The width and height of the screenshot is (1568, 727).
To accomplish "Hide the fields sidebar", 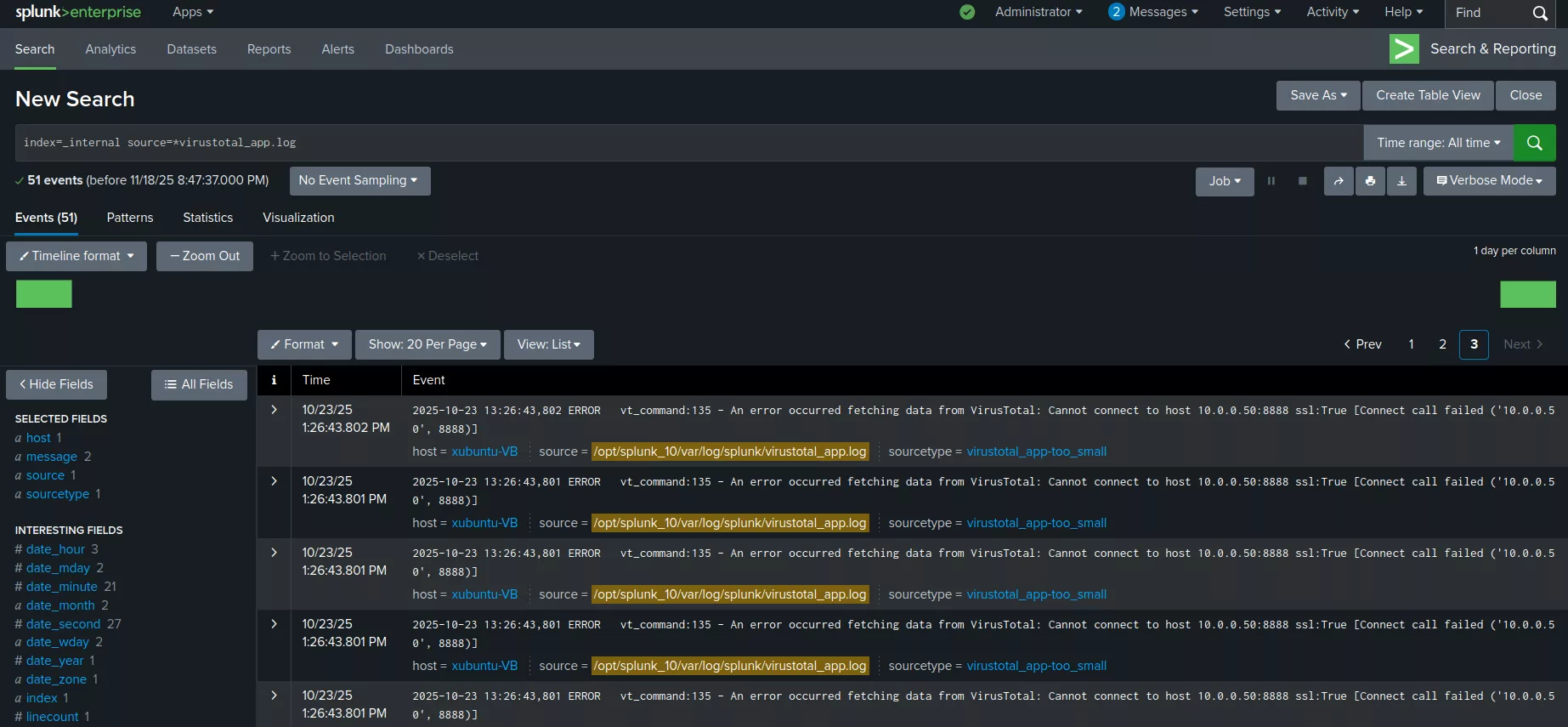I will [x=56, y=384].
